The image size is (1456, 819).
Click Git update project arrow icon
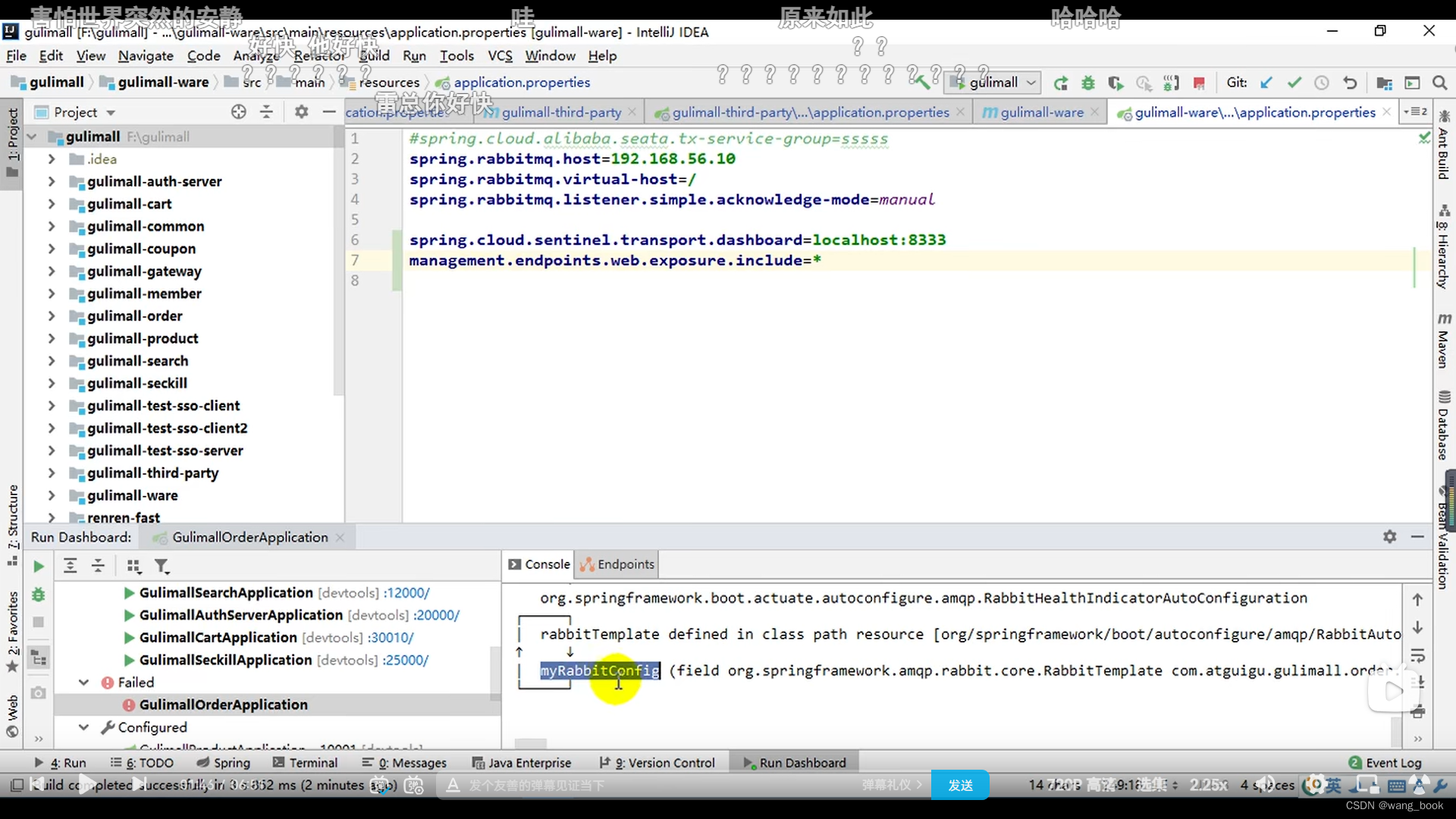[1266, 83]
